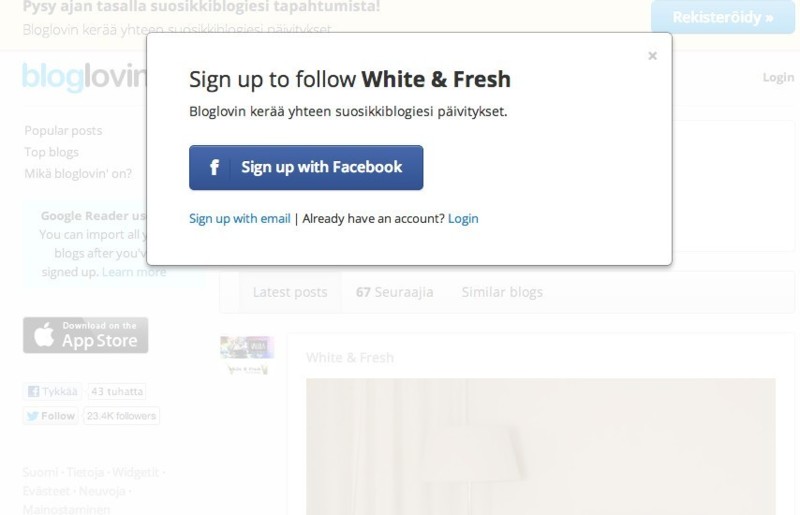
Task: Click Facebook Tykkää like button
Action: [52, 391]
